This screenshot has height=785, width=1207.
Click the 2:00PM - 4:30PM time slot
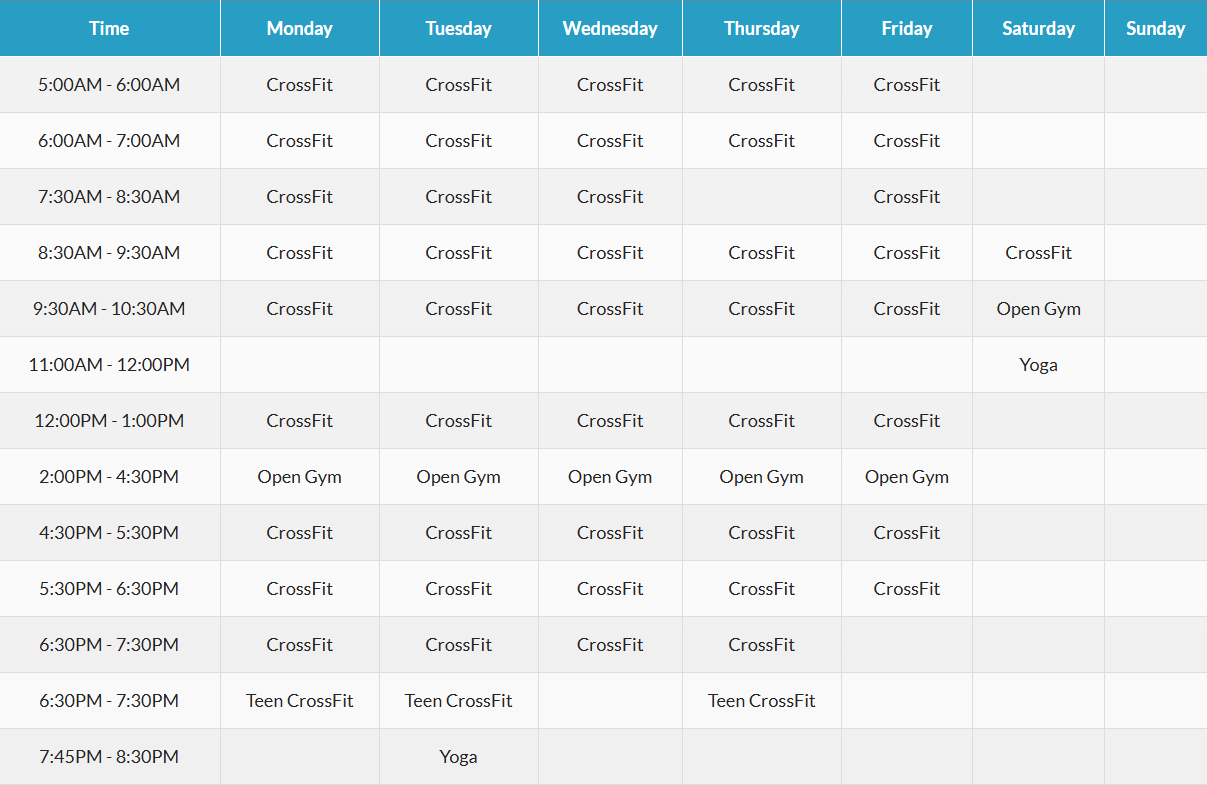click(x=109, y=477)
